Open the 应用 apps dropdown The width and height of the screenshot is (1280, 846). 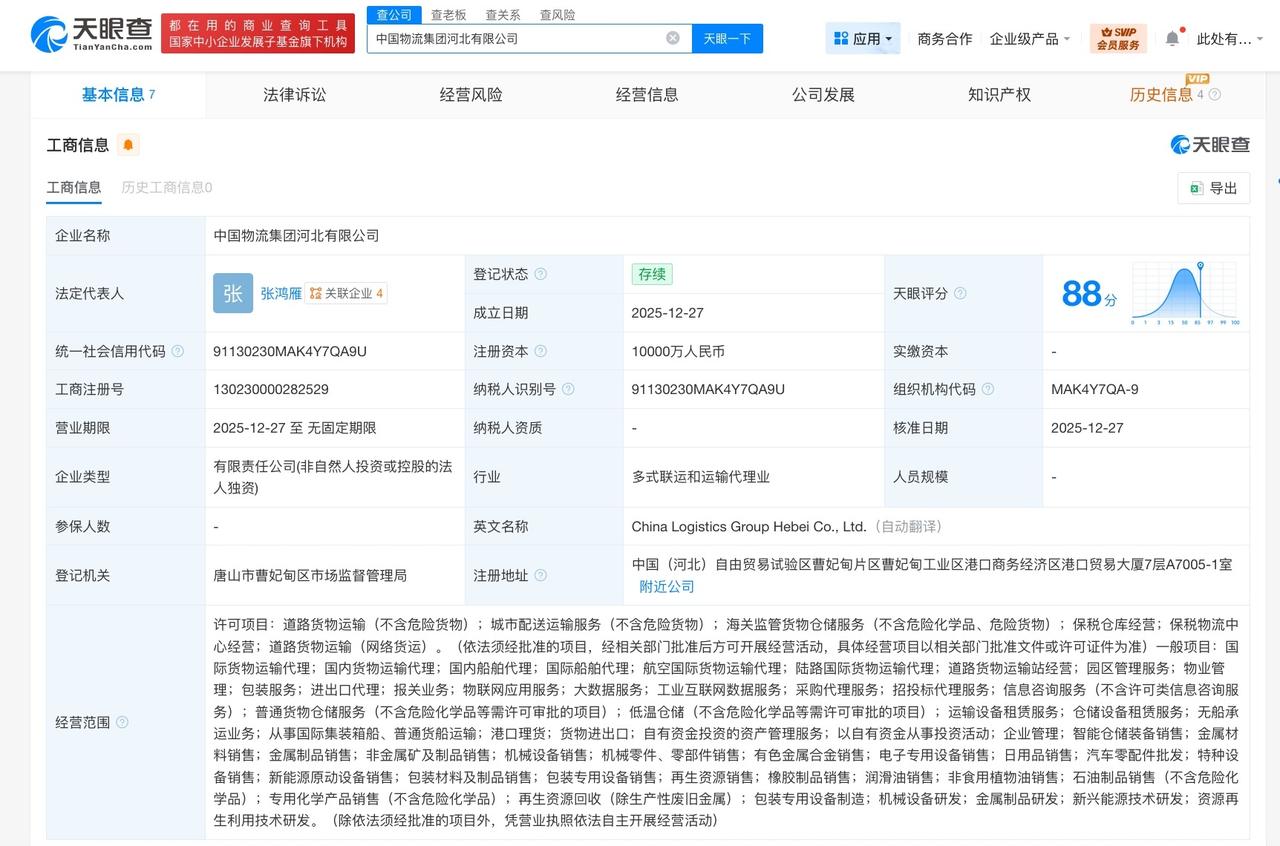pyautogui.click(x=861, y=37)
